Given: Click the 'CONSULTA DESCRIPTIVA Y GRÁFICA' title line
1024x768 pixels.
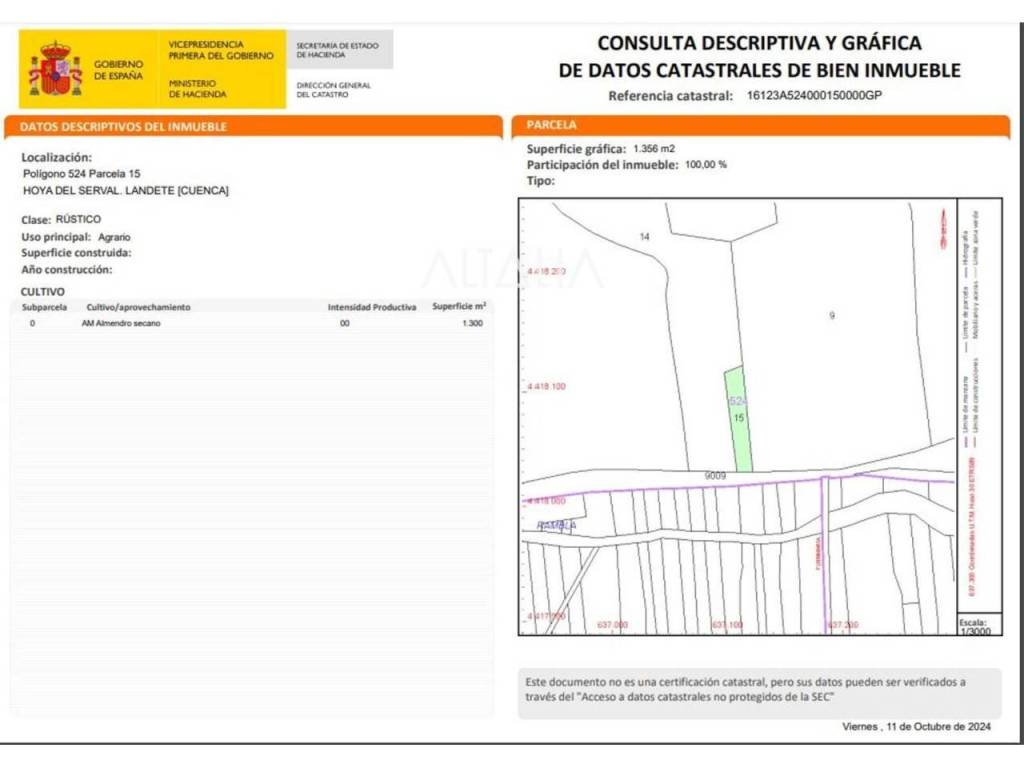Looking at the screenshot, I should tap(760, 43).
